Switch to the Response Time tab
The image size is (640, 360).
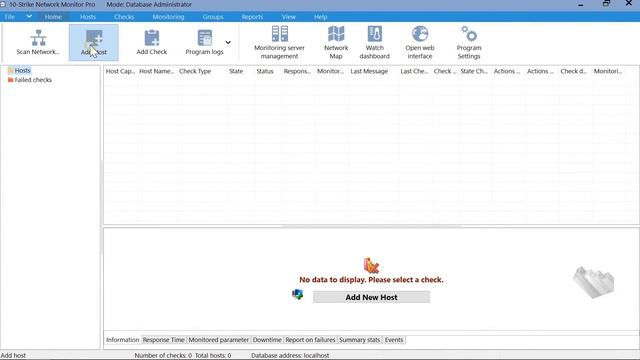coord(163,340)
